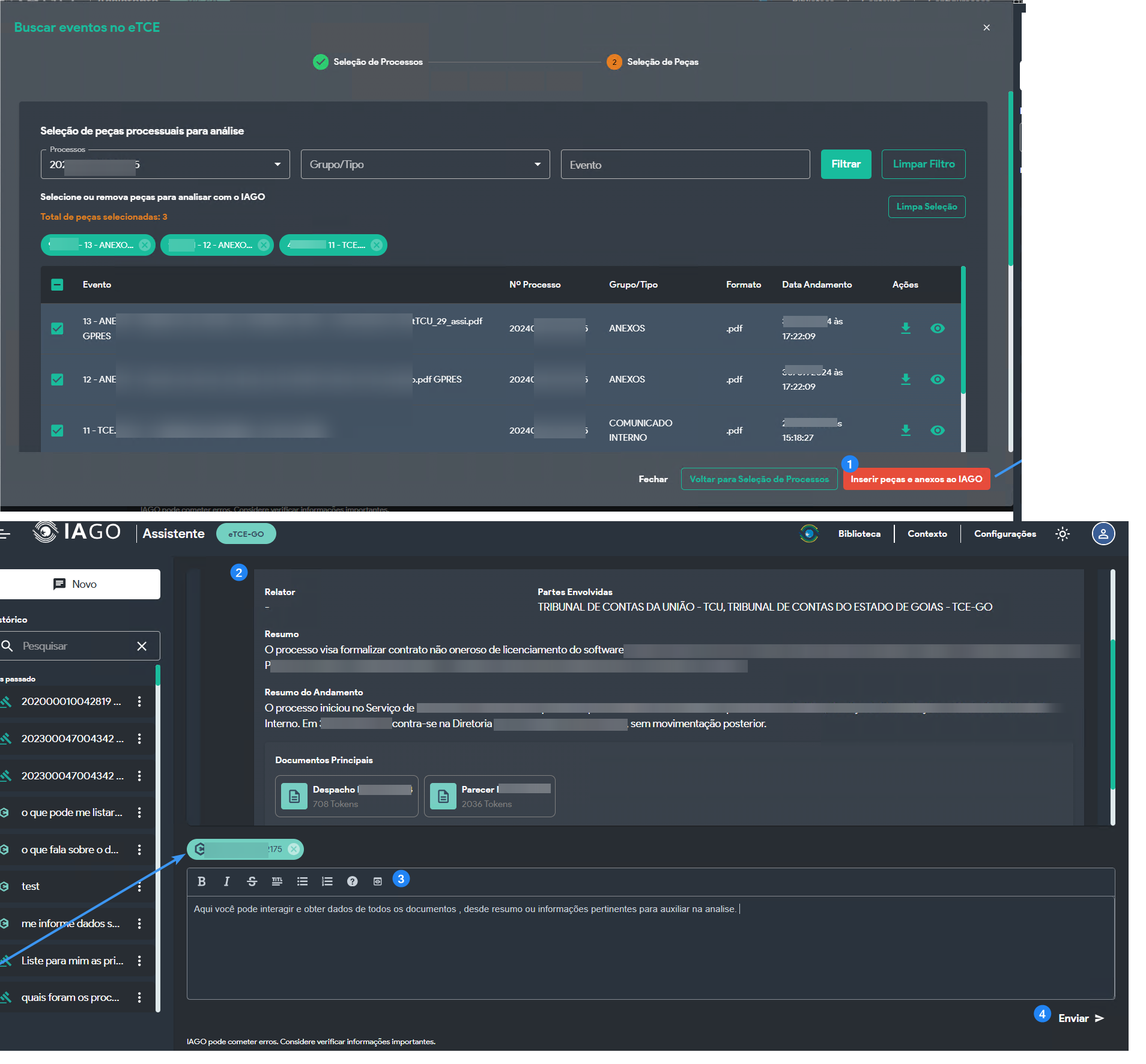
Task: Preview the 11 - TCE document with eye icon
Action: (937, 431)
